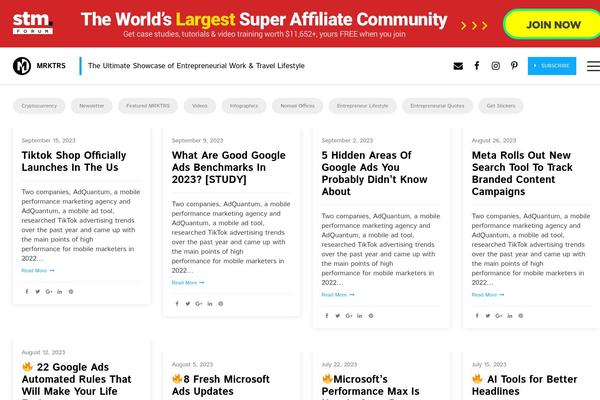Viewport: 600px width, 400px height.
Task: Open the MRKTRS circular logo
Action: [22, 65]
